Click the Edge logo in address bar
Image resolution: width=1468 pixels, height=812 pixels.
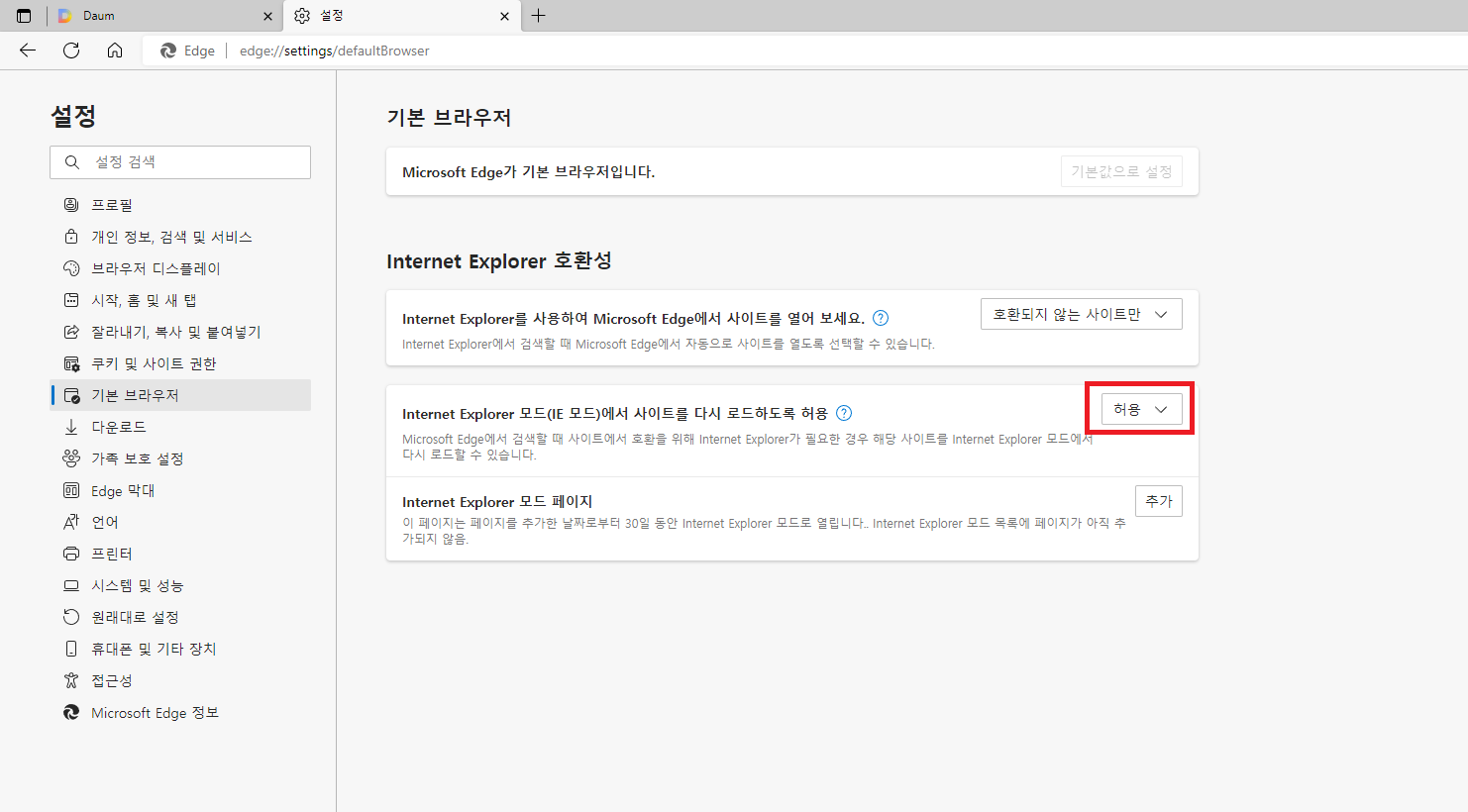point(168,51)
